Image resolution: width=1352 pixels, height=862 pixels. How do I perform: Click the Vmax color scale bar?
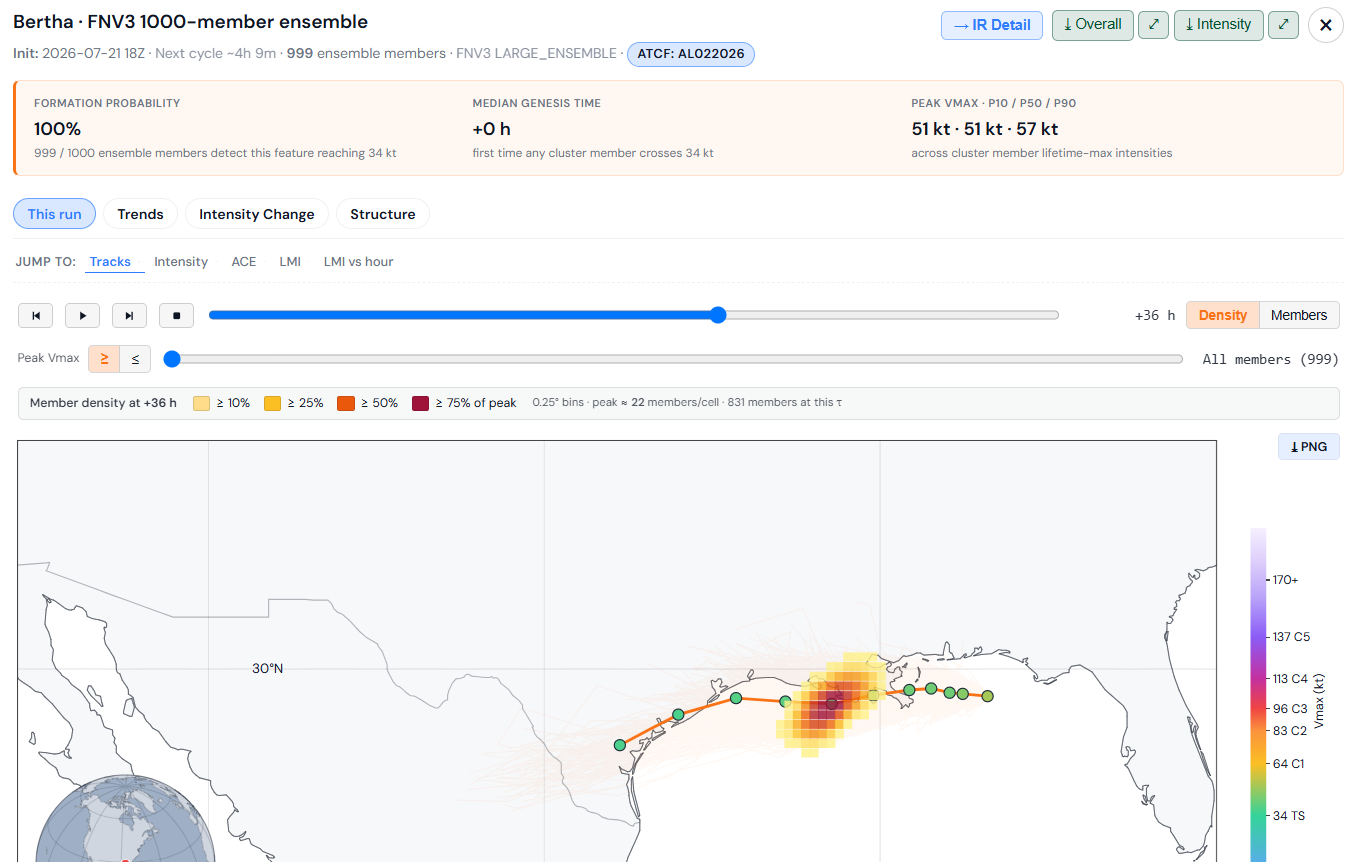(1258, 695)
